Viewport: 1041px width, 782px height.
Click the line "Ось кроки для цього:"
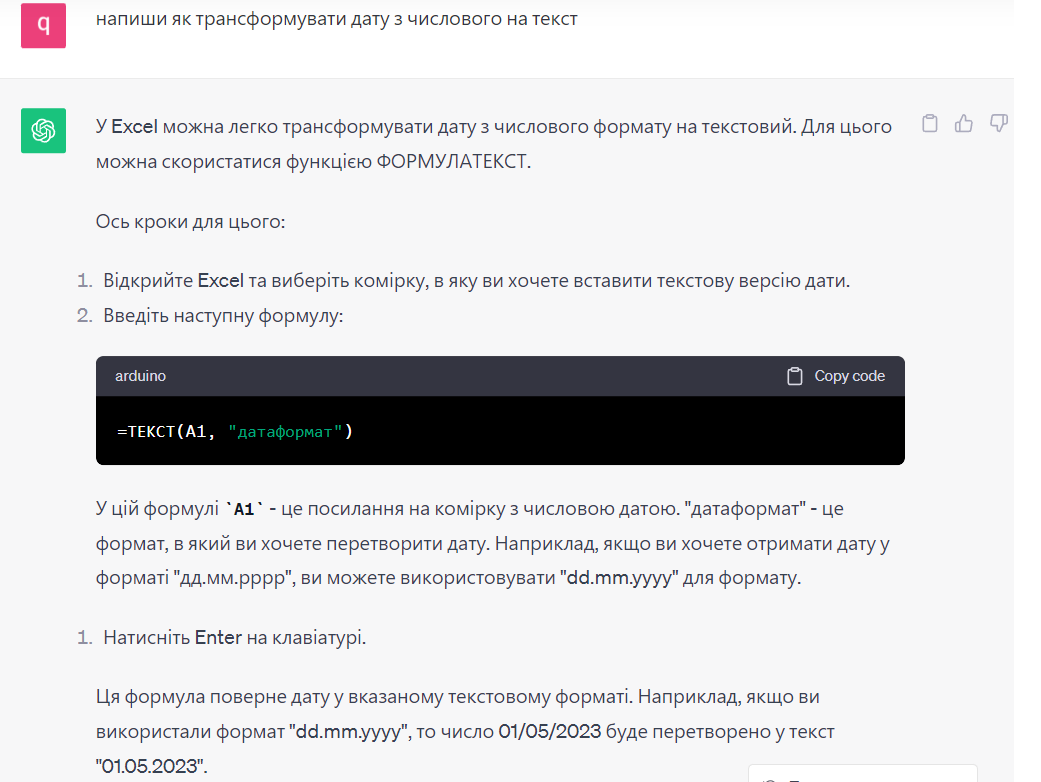point(190,221)
